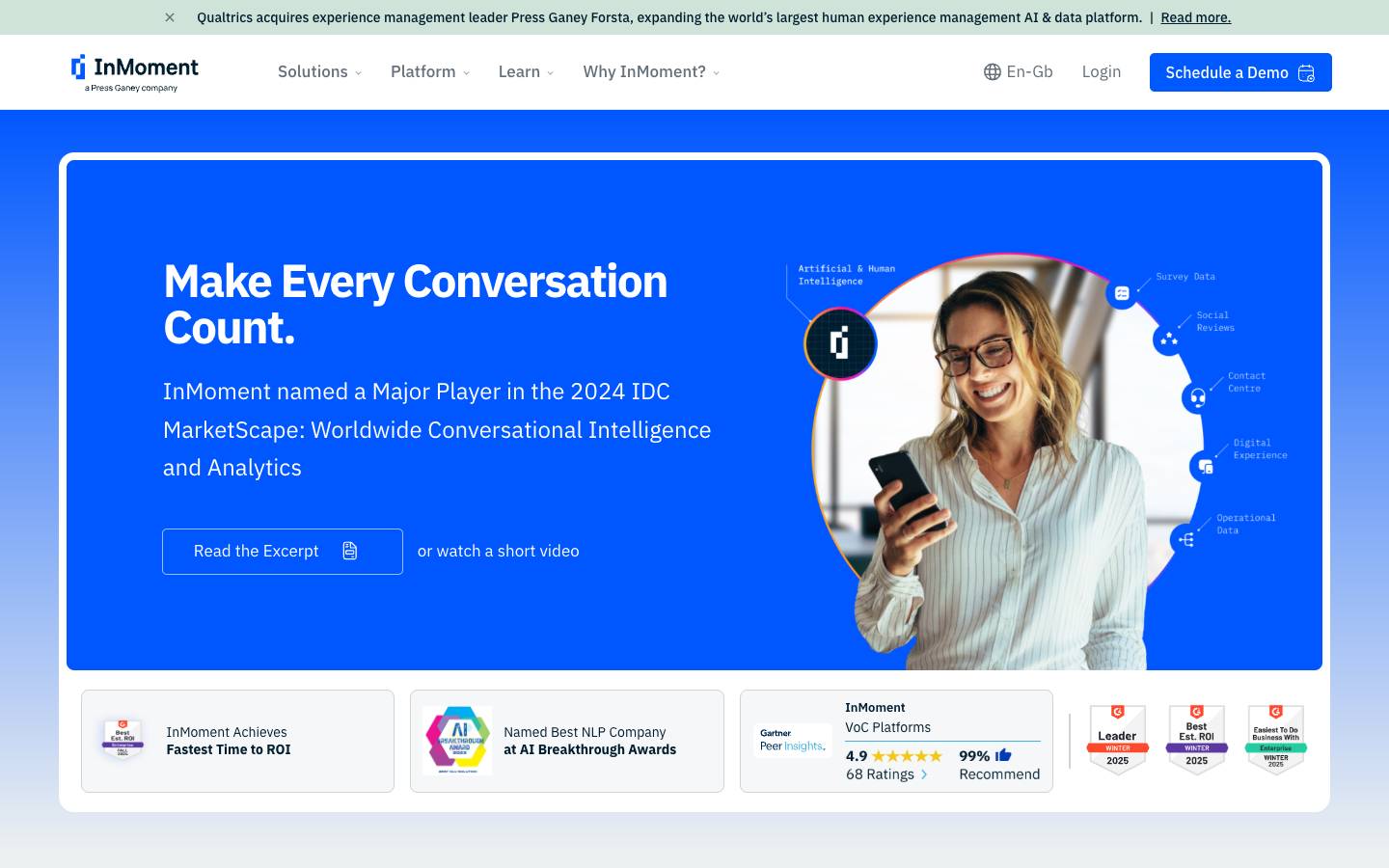The height and width of the screenshot is (868, 1389).
Task: Click the Make Every Conversation Count headline
Action: coord(416,305)
